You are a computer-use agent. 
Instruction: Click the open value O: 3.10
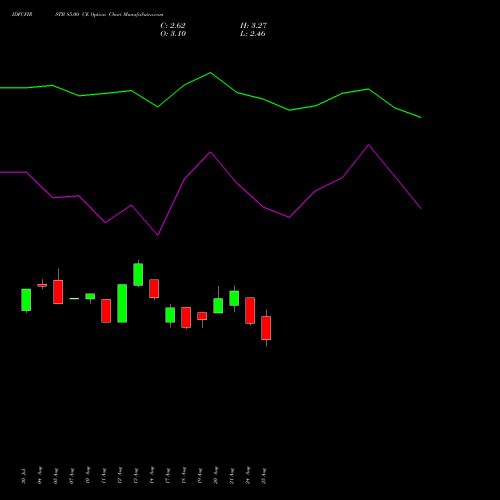(x=173, y=34)
